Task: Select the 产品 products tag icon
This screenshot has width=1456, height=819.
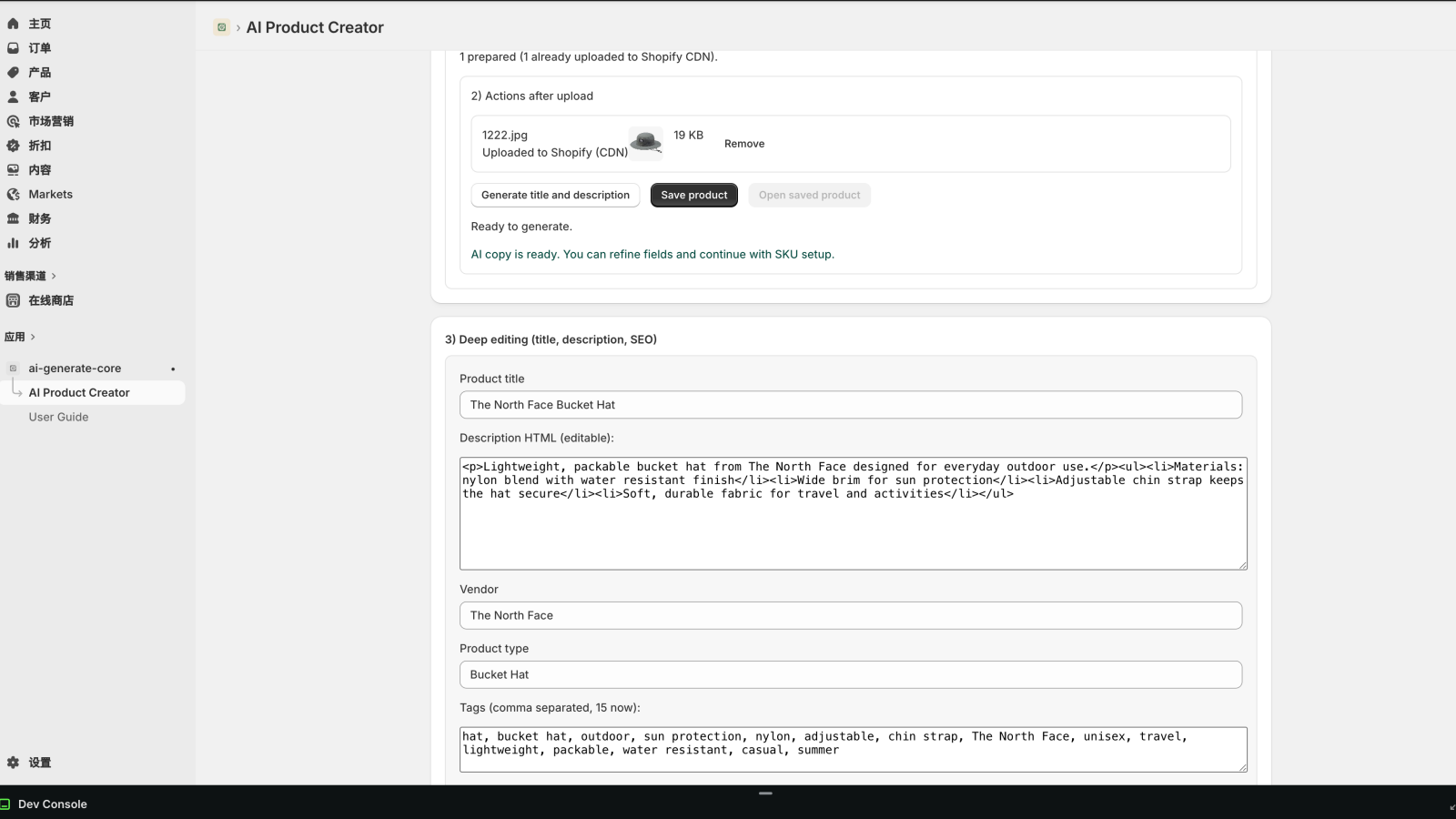Action: click(13, 73)
